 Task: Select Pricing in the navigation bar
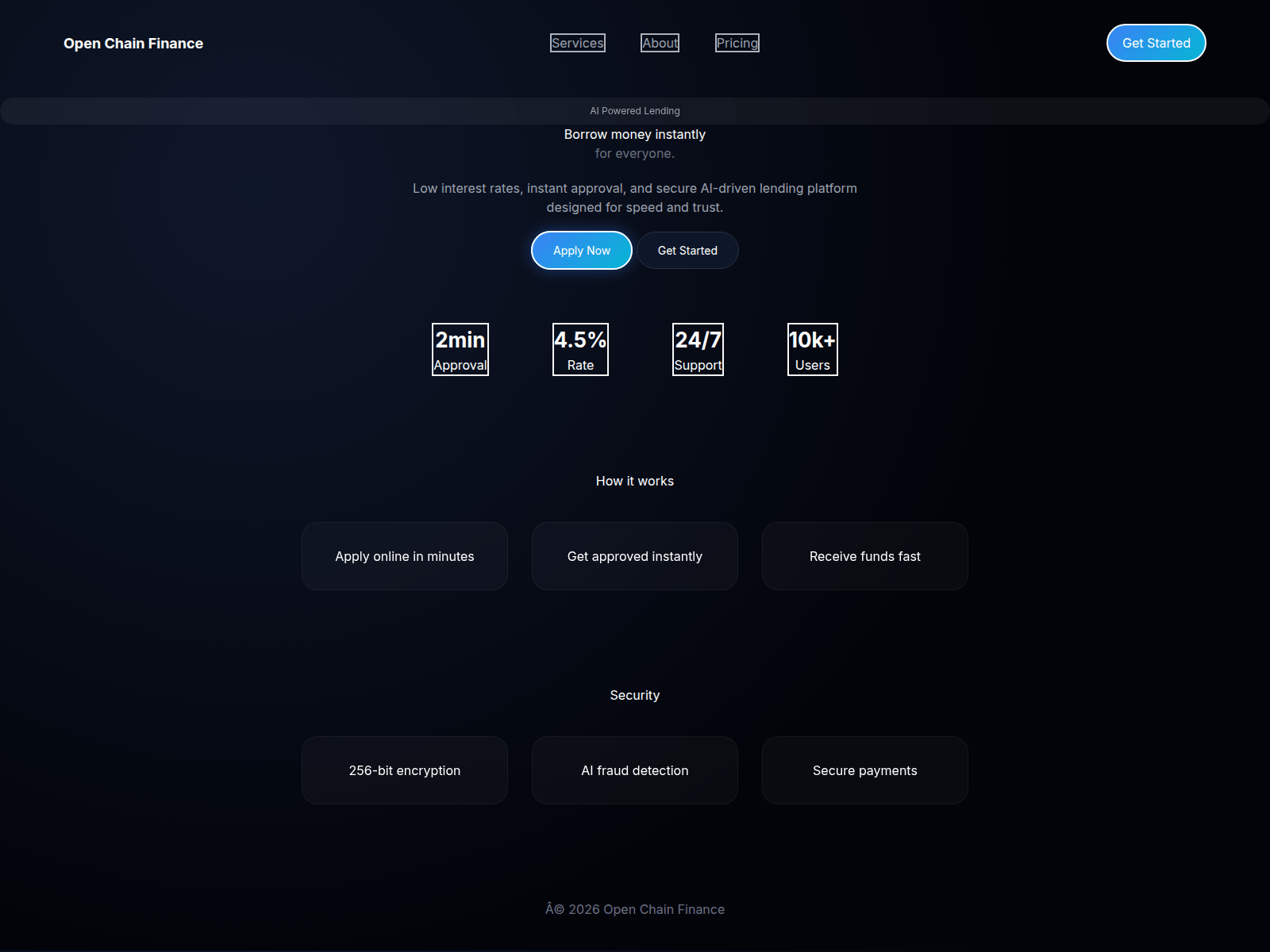coord(737,43)
